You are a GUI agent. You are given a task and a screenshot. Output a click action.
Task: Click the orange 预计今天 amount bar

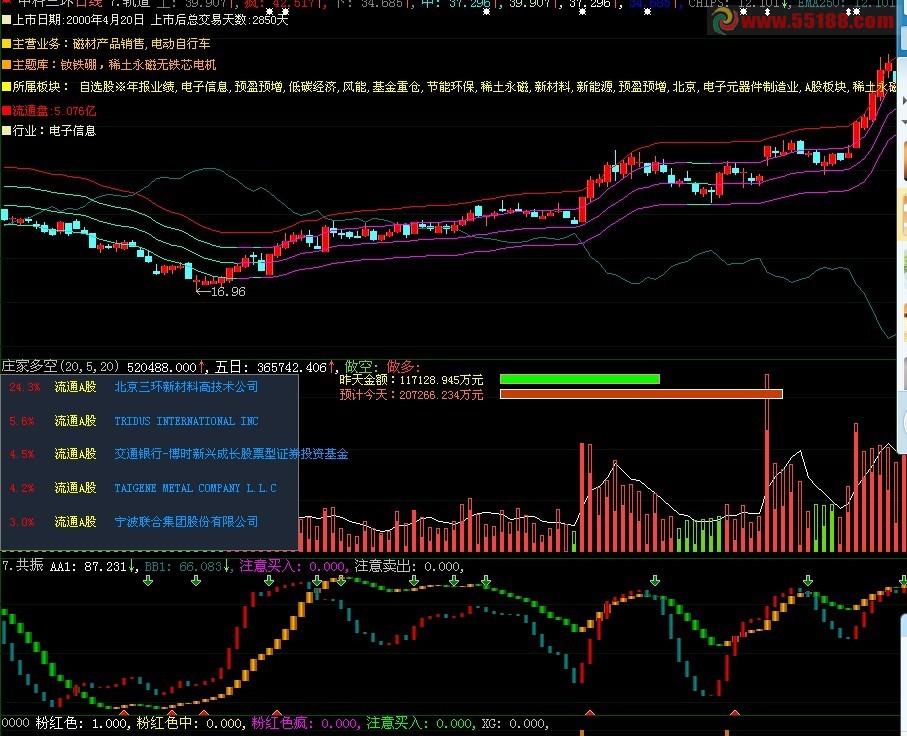click(641, 394)
